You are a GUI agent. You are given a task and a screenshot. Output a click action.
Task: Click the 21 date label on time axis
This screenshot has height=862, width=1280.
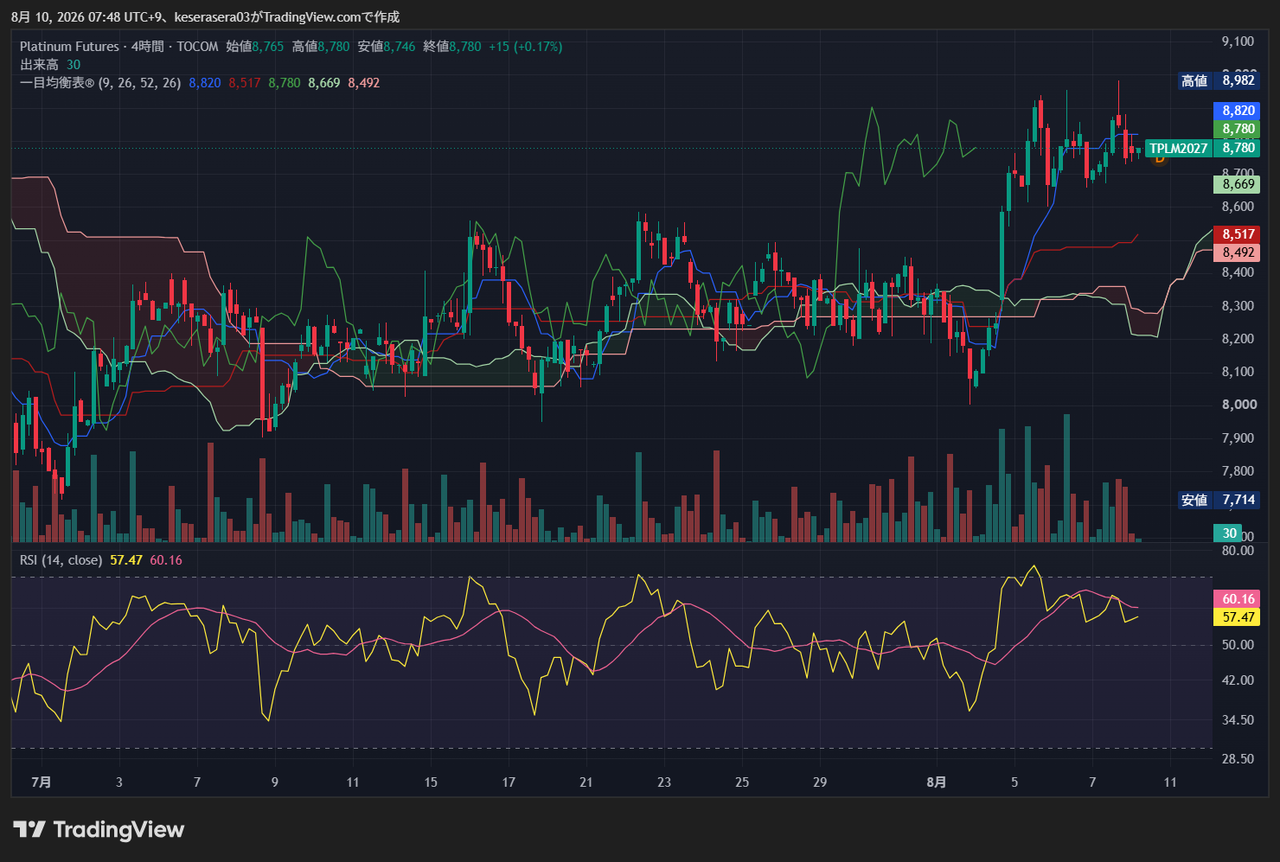tap(586, 782)
